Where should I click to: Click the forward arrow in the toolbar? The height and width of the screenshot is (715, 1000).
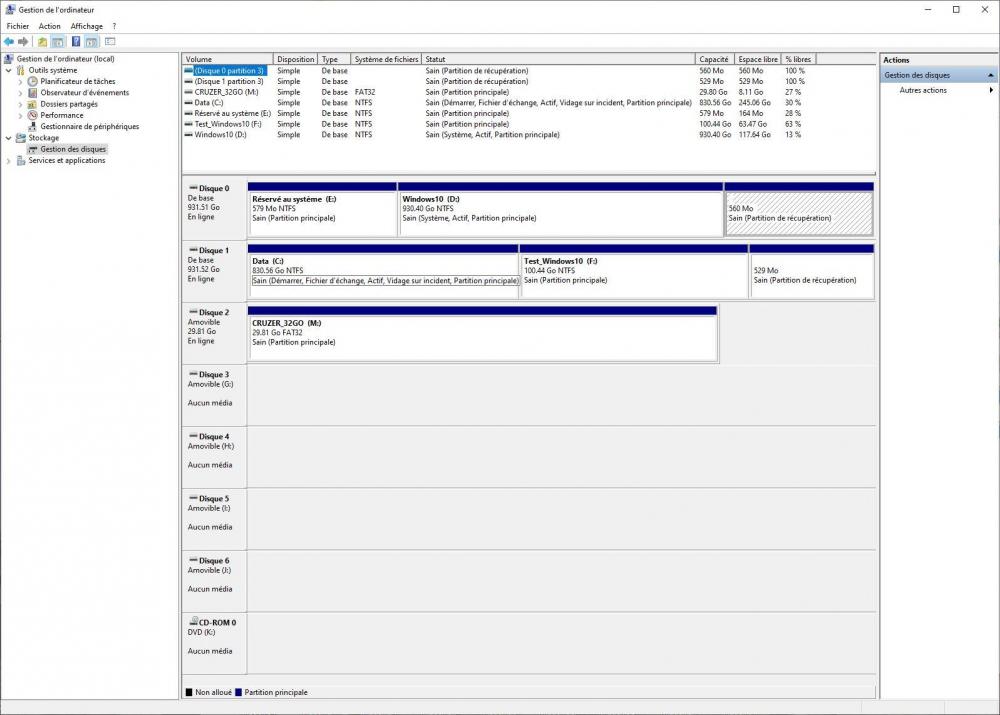[x=23, y=42]
